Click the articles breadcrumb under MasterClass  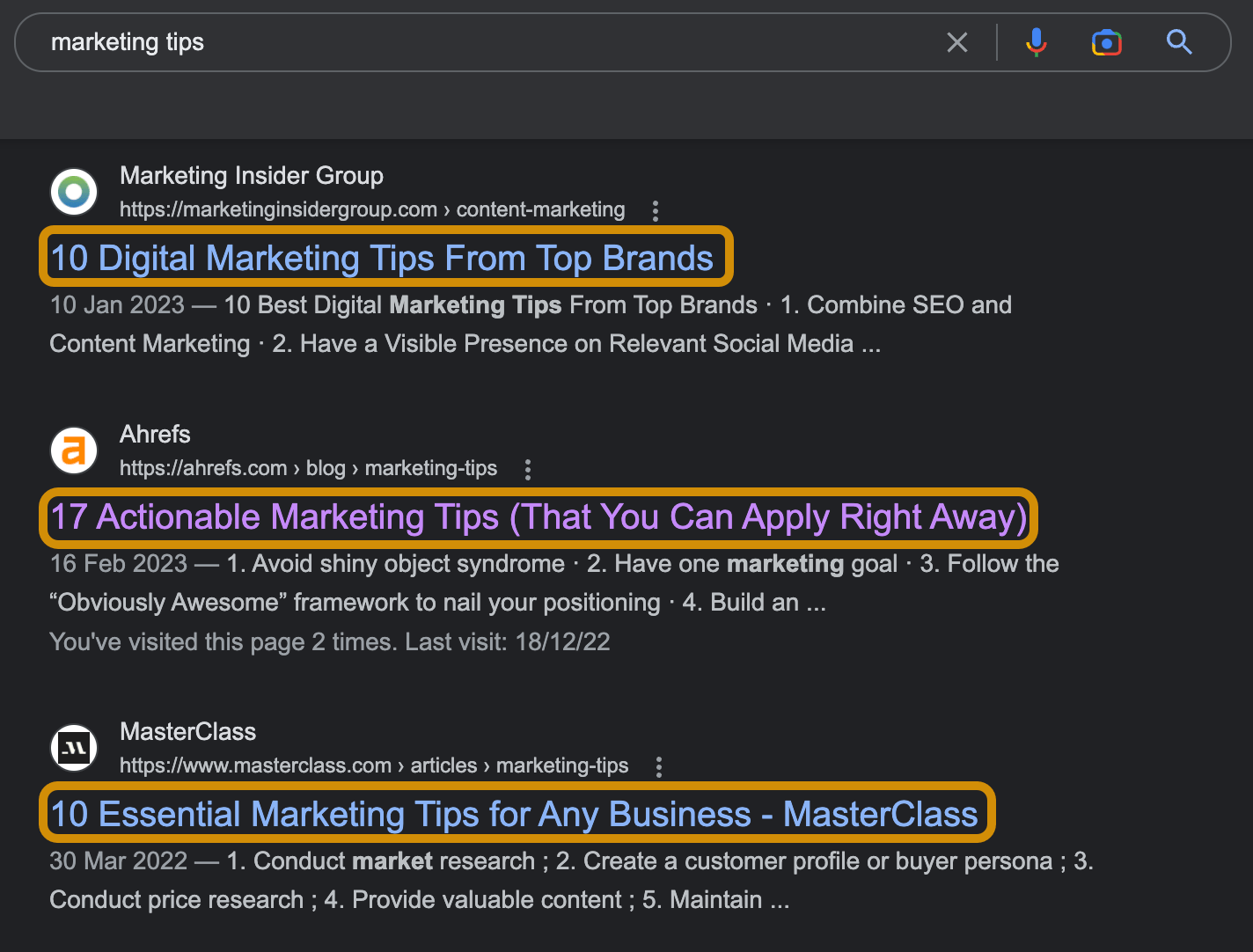coord(443,765)
